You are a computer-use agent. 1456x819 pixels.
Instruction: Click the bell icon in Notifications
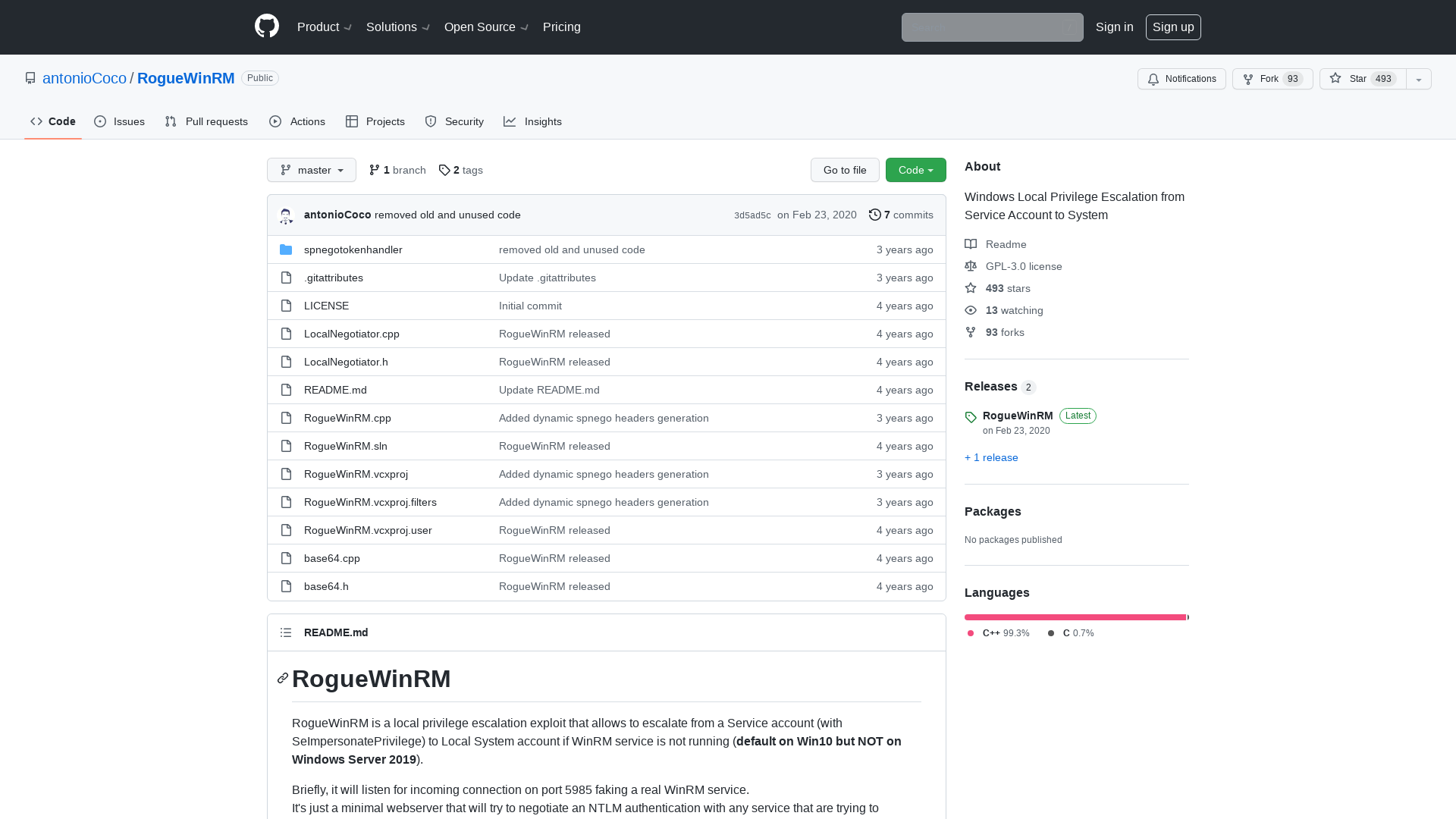click(1153, 79)
